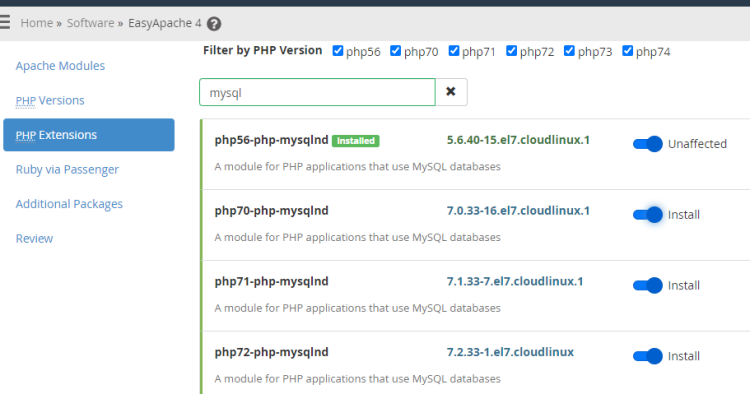Screen dimensions: 750x394
Task: Click the EasyApache 4 help question icon
Action: coord(214,24)
